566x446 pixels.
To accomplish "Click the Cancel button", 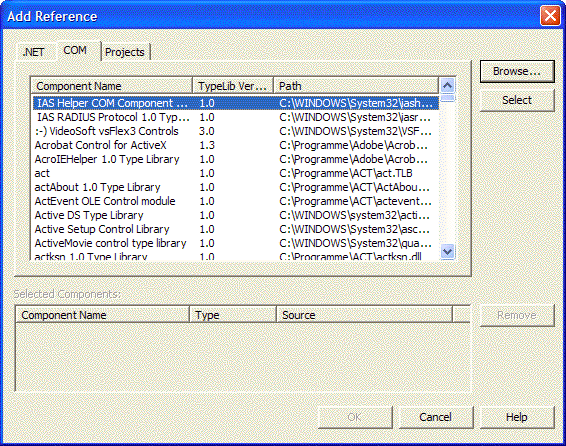I will coord(436,417).
